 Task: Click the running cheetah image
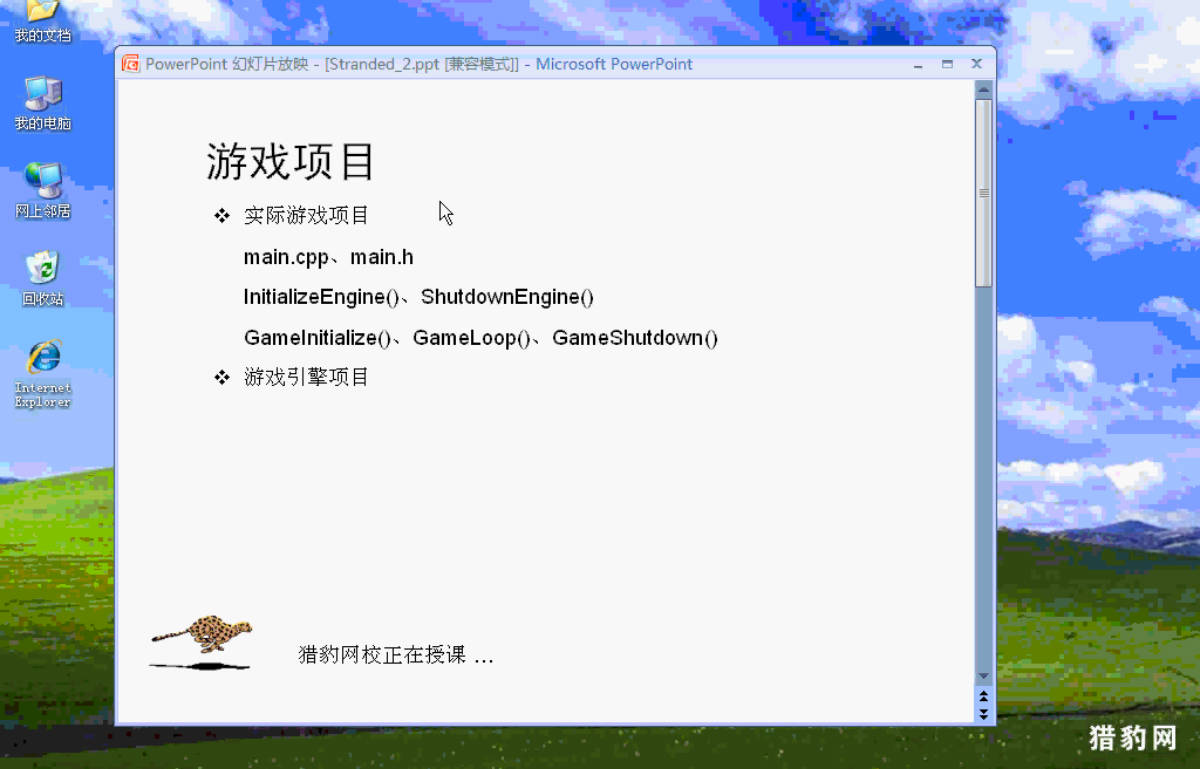(x=201, y=641)
